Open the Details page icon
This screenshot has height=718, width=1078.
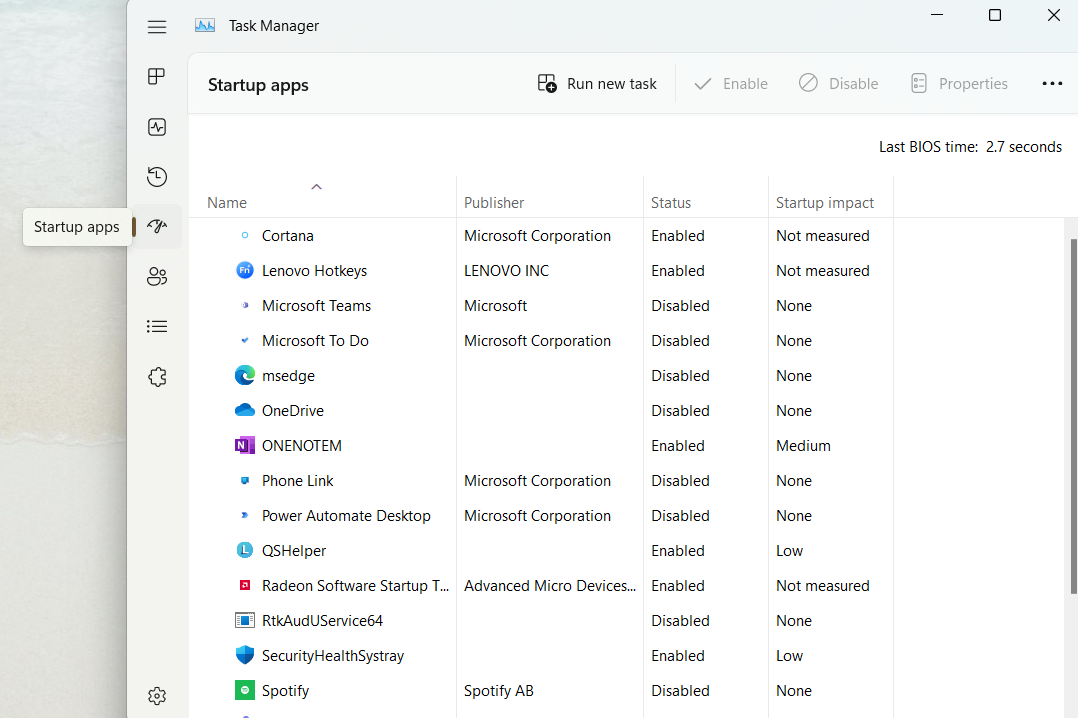click(x=157, y=326)
